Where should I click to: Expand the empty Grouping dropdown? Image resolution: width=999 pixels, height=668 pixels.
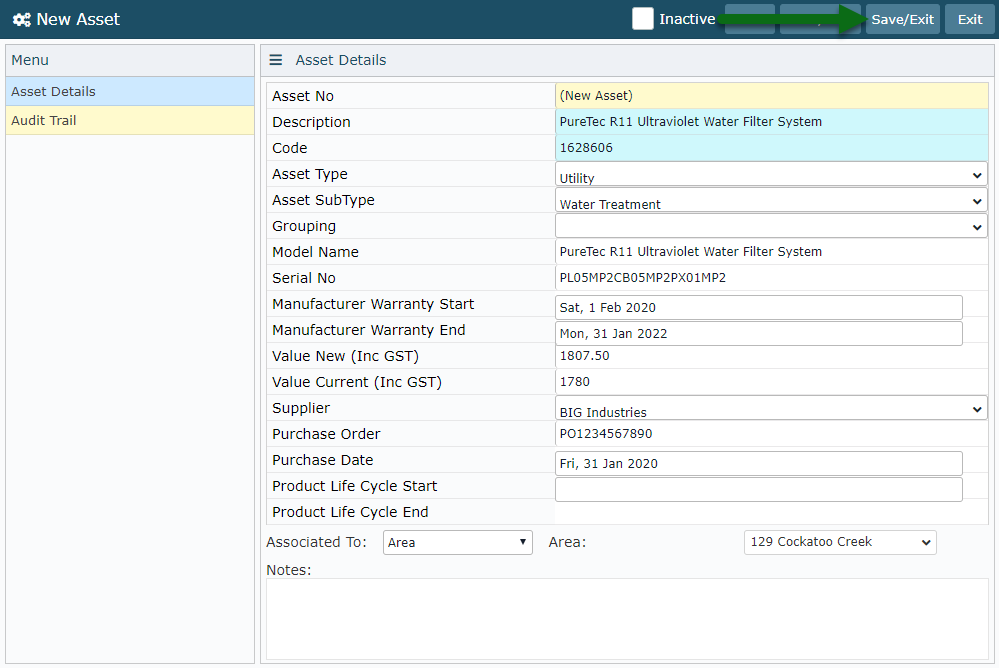[x=771, y=227]
